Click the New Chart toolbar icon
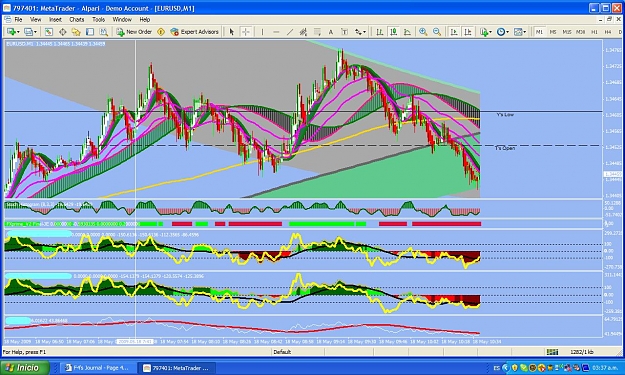Viewport: 625px width, 375px height. pyautogui.click(x=11, y=32)
